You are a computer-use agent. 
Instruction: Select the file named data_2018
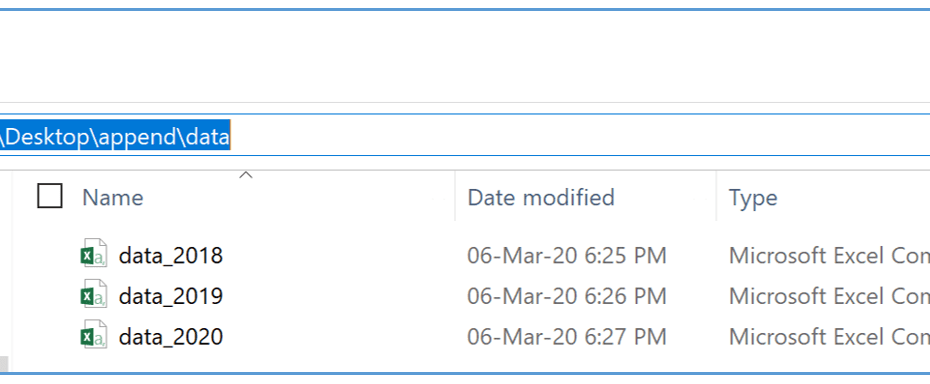click(171, 256)
